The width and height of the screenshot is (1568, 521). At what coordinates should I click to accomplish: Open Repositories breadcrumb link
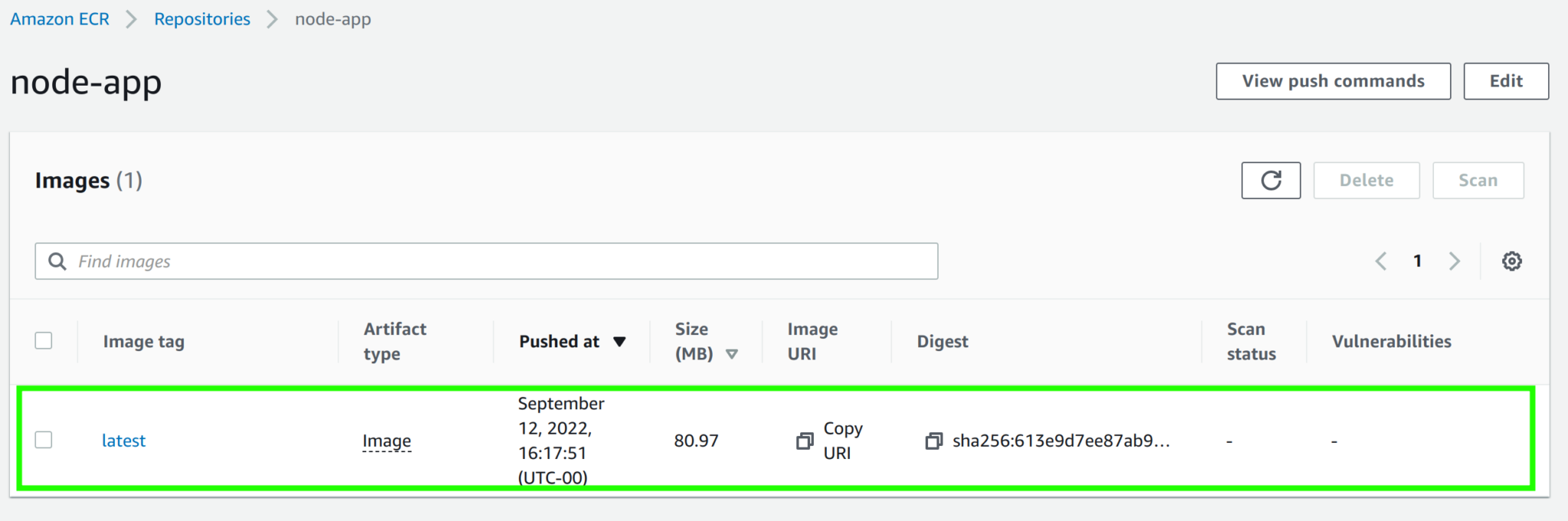(x=202, y=19)
